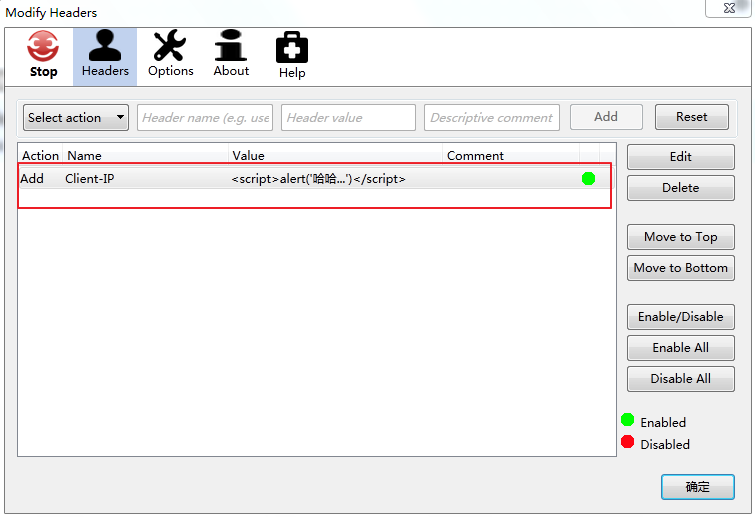Sort by the Comment column header
Viewport: 755px width, 517px height.
tap(511, 155)
